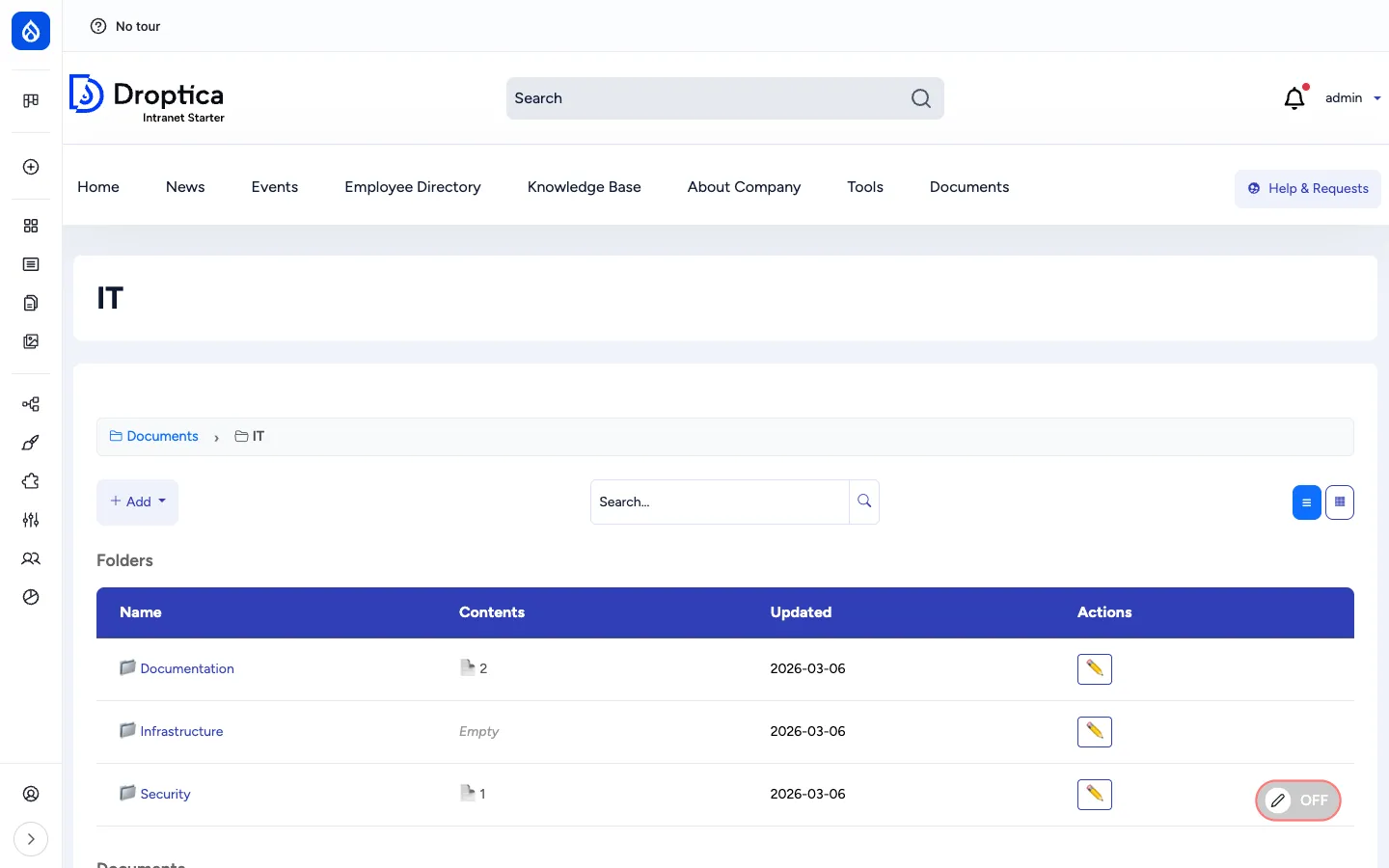Click the Droptica Intranet Starter logo
The height and width of the screenshot is (868, 1389).
tap(147, 98)
